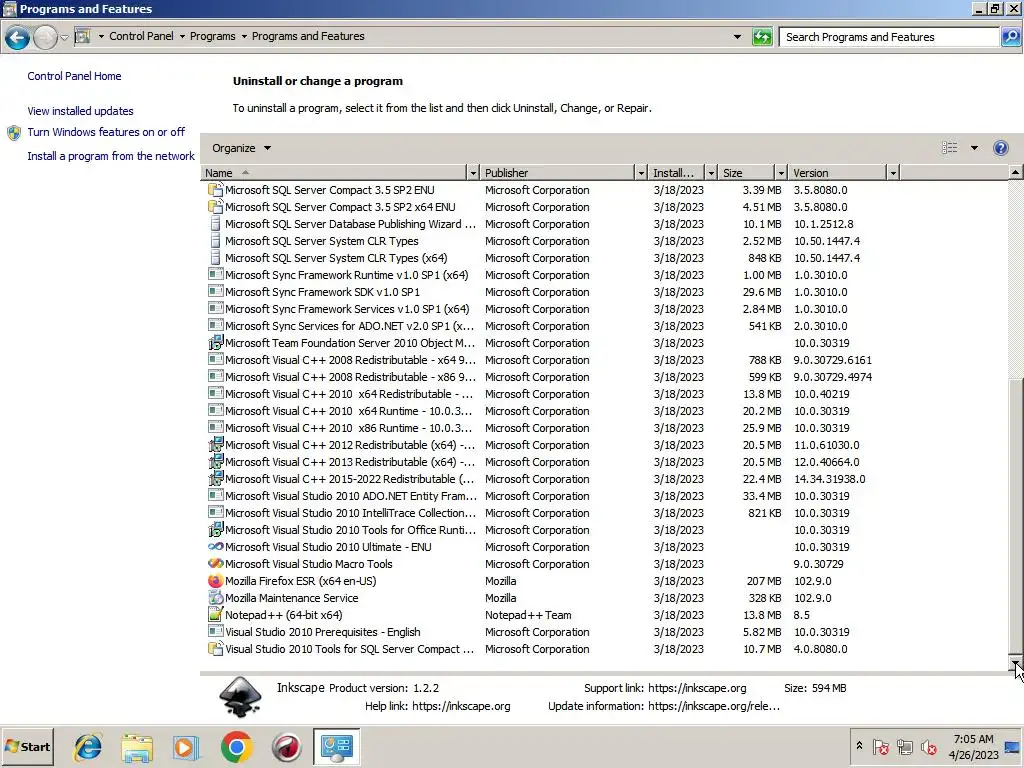Image resolution: width=1024 pixels, height=768 pixels.
Task: Click the Search Programs and Features box
Action: point(889,37)
